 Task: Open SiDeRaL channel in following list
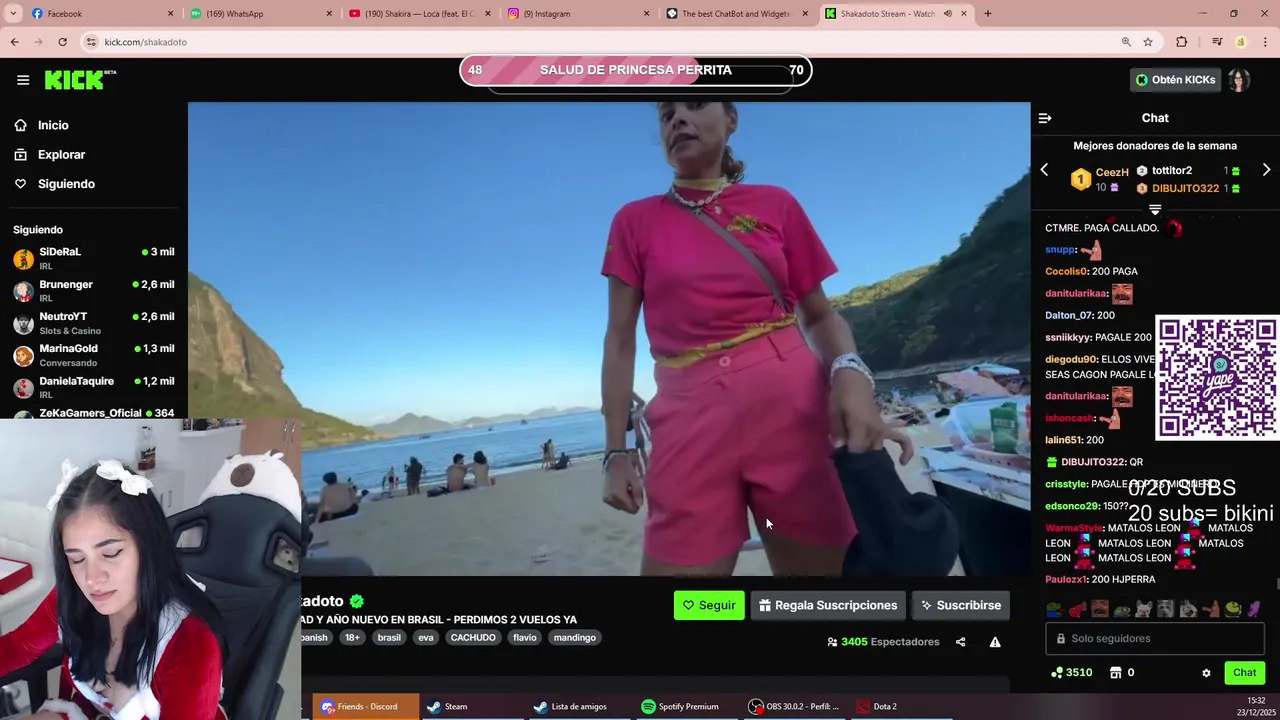[94, 258]
